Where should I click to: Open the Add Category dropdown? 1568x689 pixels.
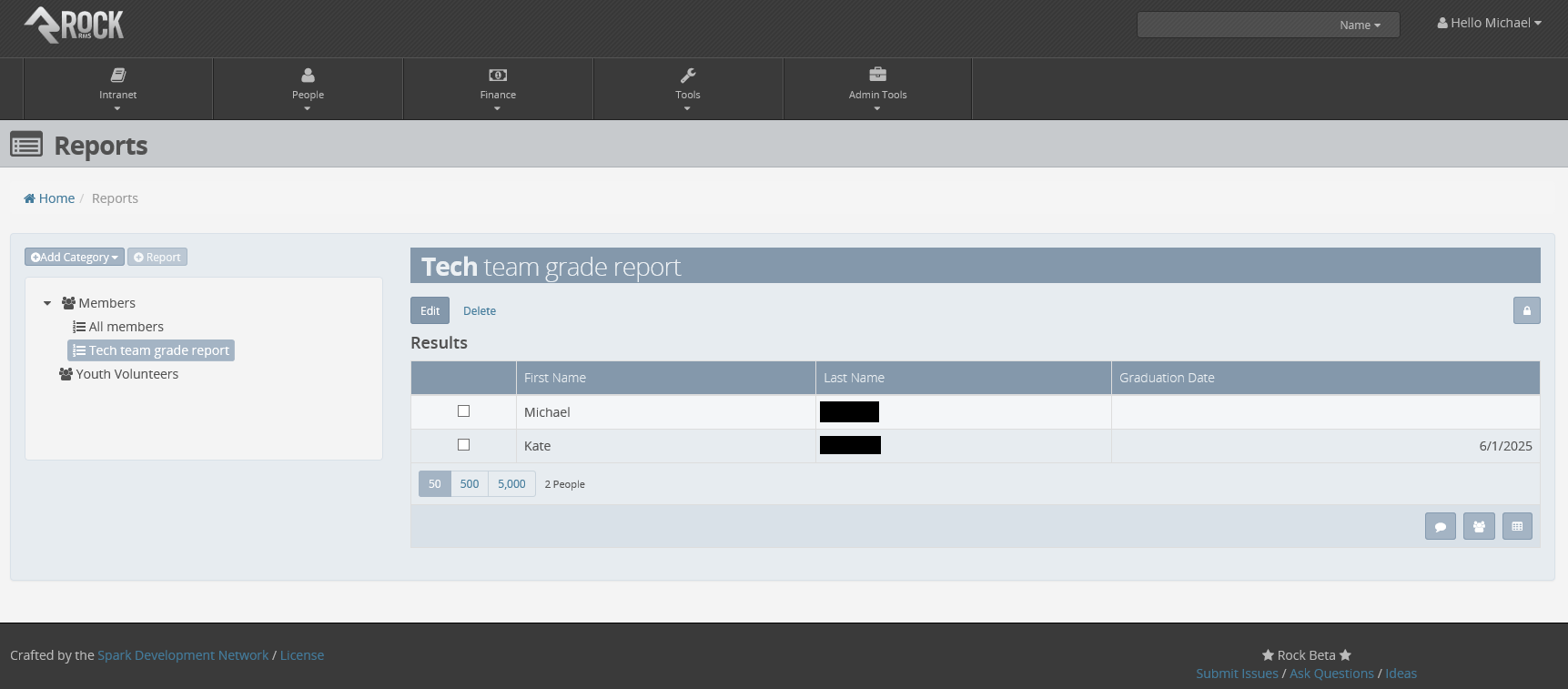pyautogui.click(x=75, y=258)
